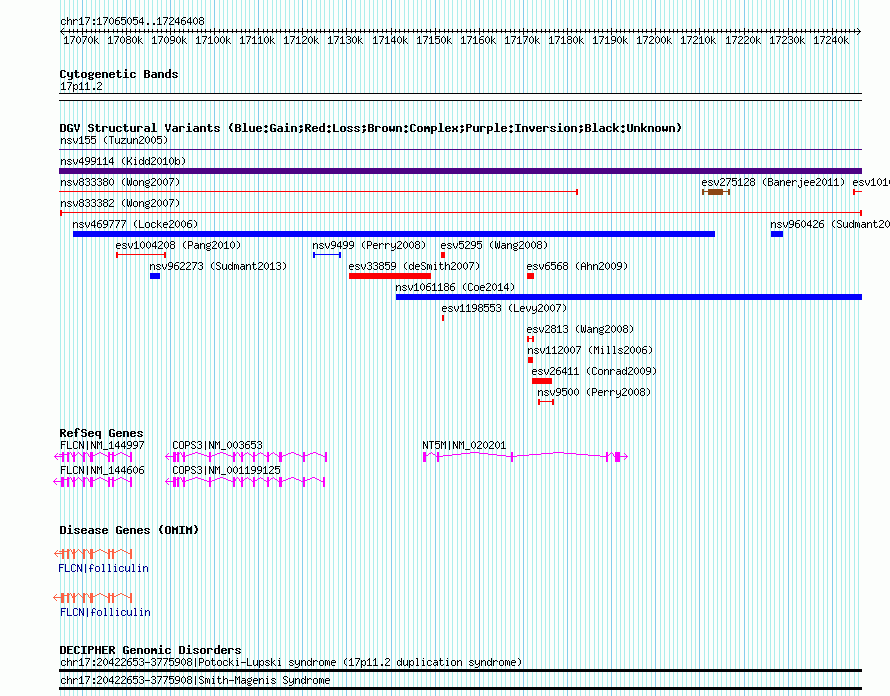Click the esv33859 (deSmith2007) red loss bar

(x=389, y=276)
